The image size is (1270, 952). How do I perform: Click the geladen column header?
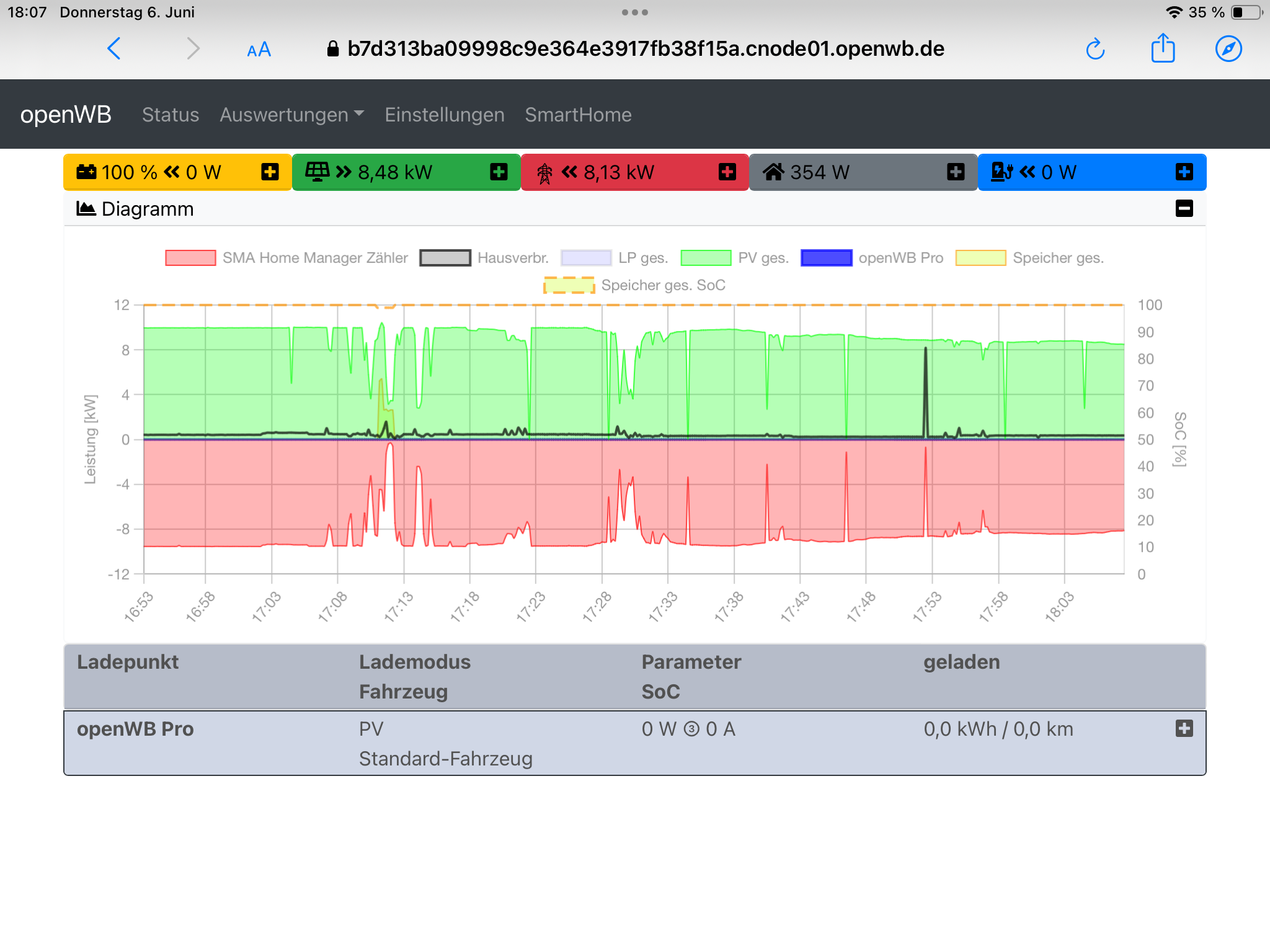(962, 662)
